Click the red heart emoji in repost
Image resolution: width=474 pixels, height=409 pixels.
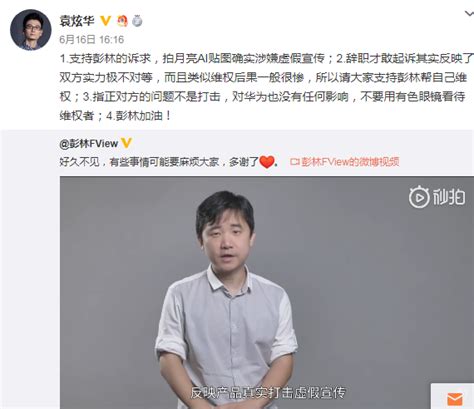coord(267,162)
